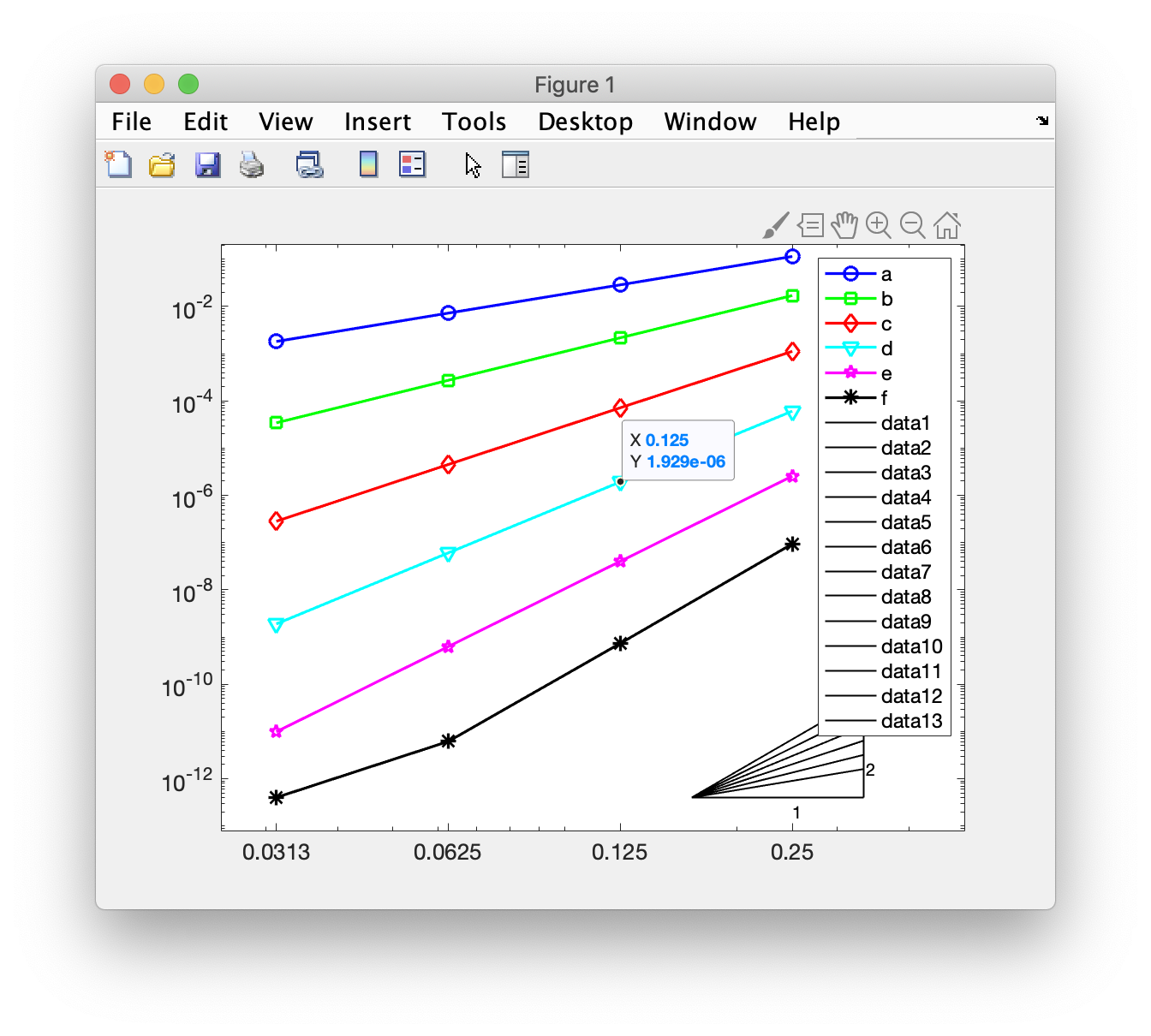Viewport: 1151px width, 1036px height.
Task: Enable the Data Tips tool
Action: (809, 225)
